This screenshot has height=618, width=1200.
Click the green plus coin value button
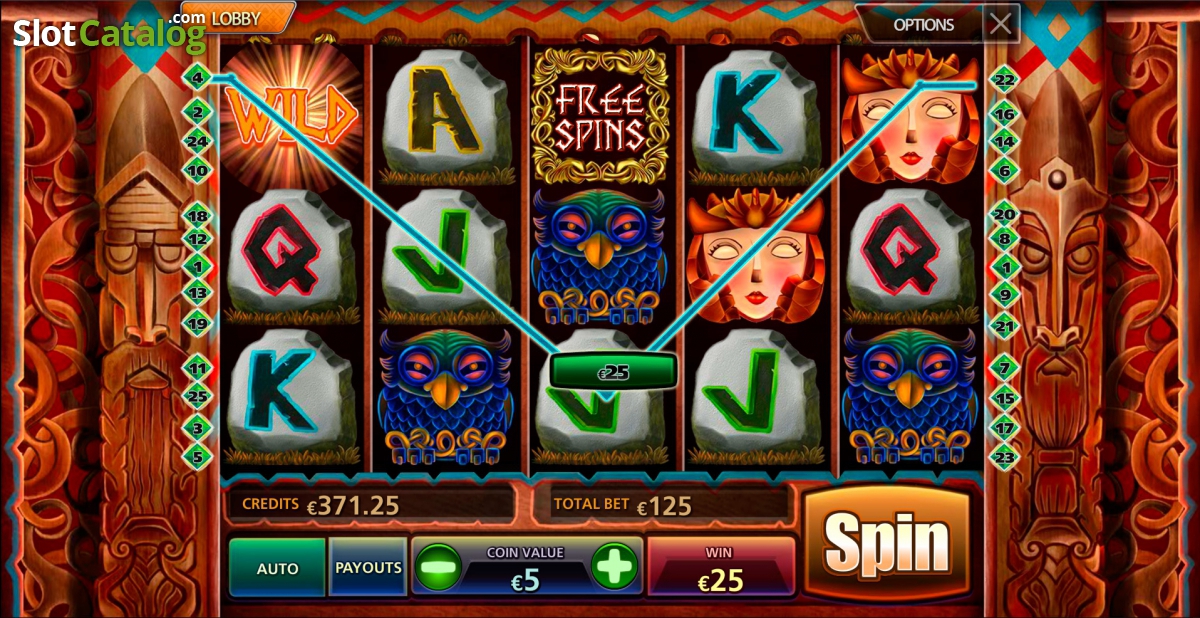[x=614, y=567]
